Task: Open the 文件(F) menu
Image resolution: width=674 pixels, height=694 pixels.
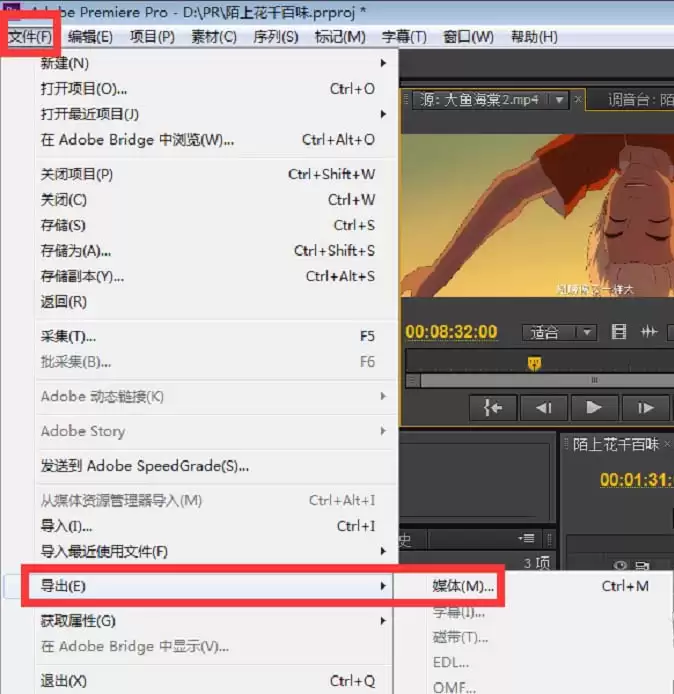Action: (30, 37)
